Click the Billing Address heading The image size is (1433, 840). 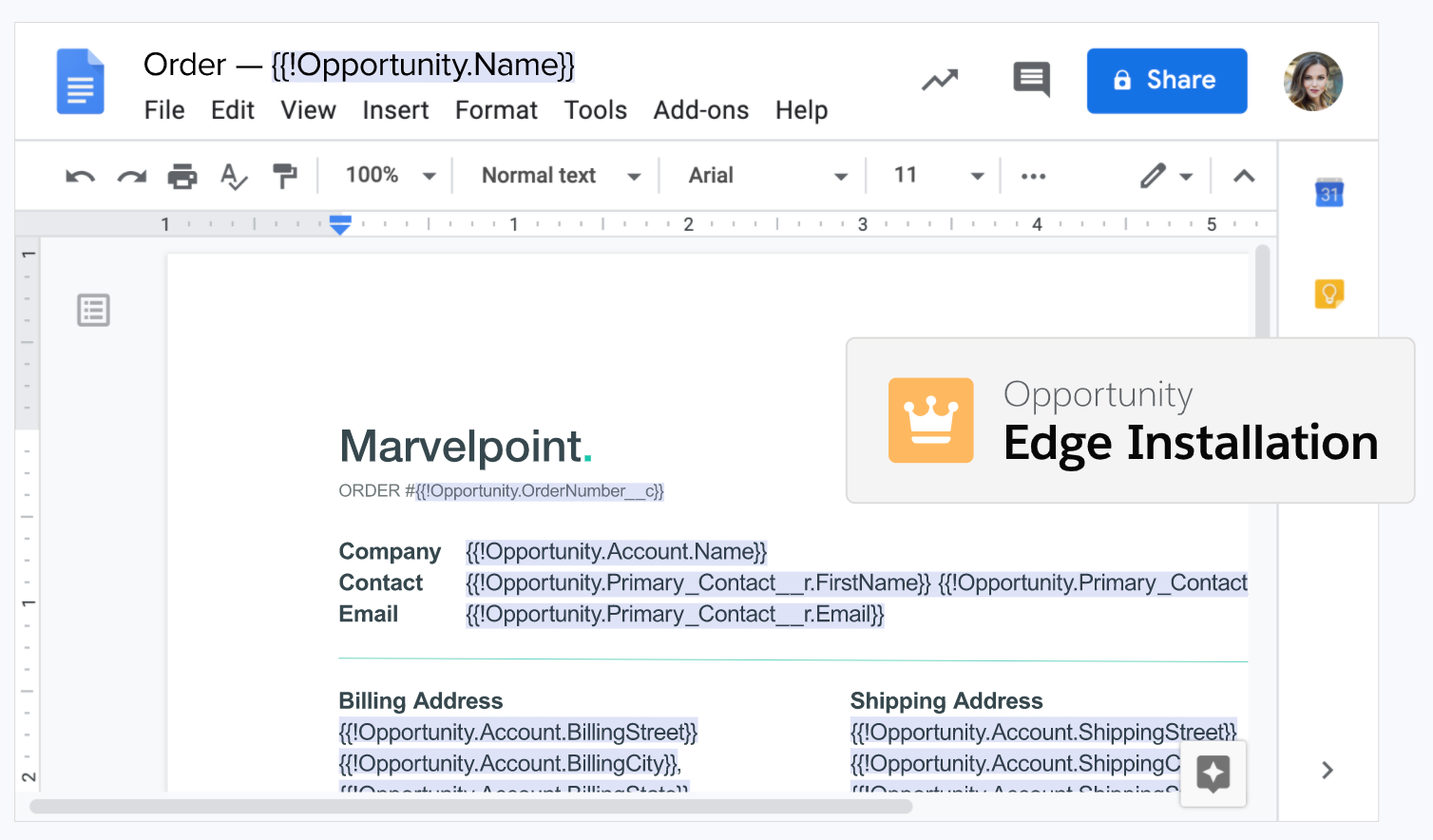421,701
